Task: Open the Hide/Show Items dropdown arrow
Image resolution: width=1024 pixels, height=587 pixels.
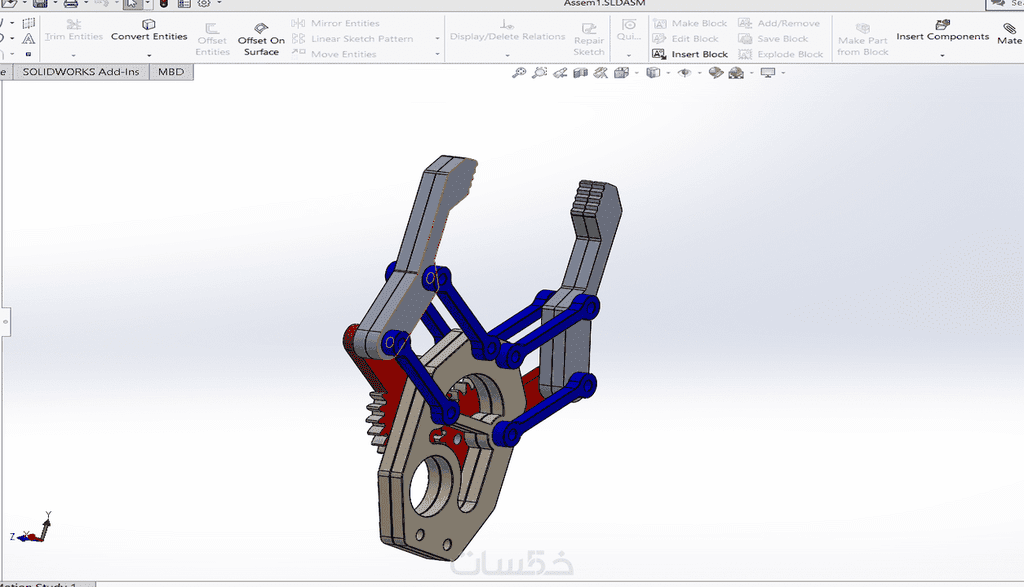Action: tap(699, 72)
